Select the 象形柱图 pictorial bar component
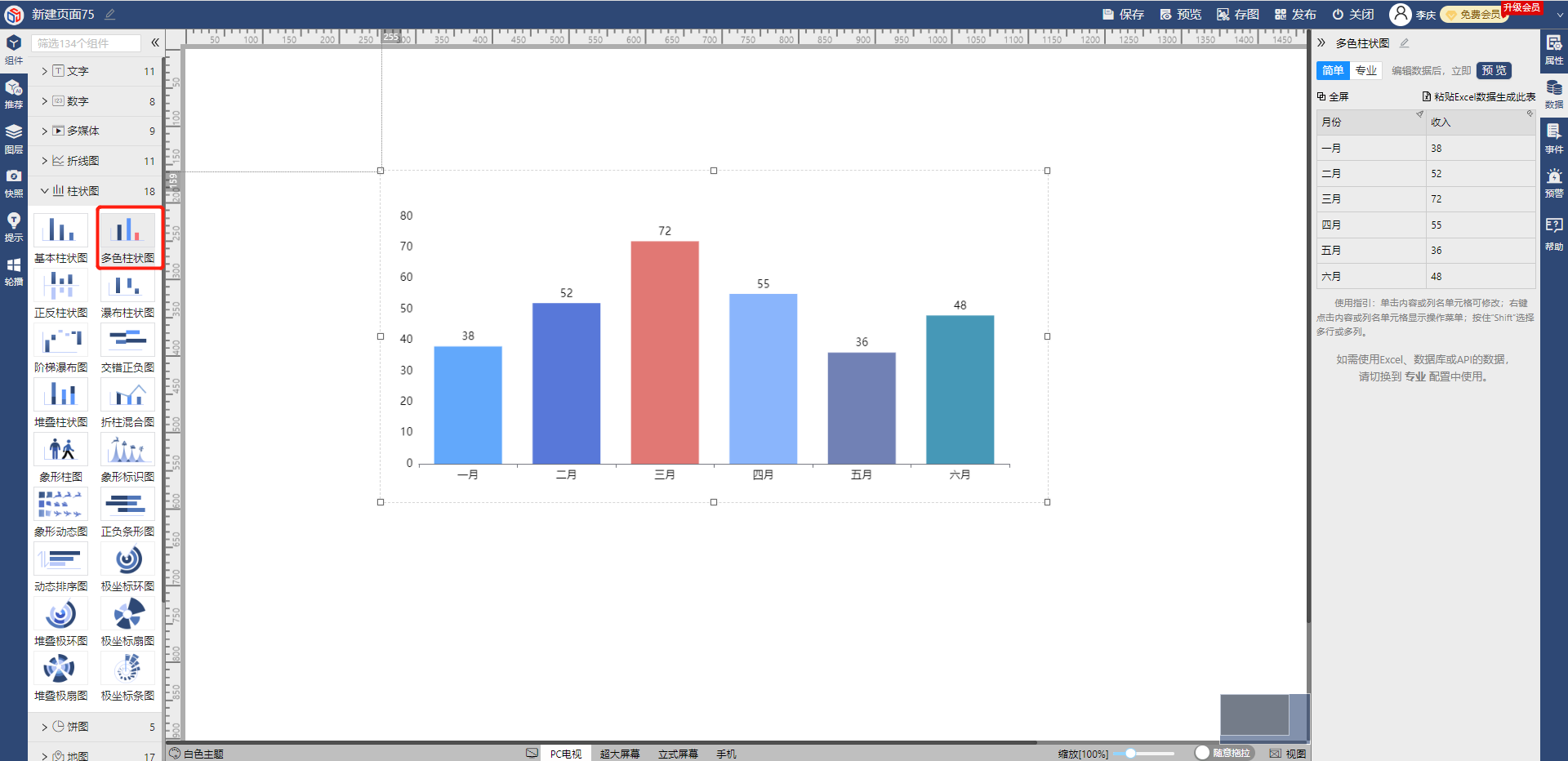The image size is (1568, 761). (61, 457)
